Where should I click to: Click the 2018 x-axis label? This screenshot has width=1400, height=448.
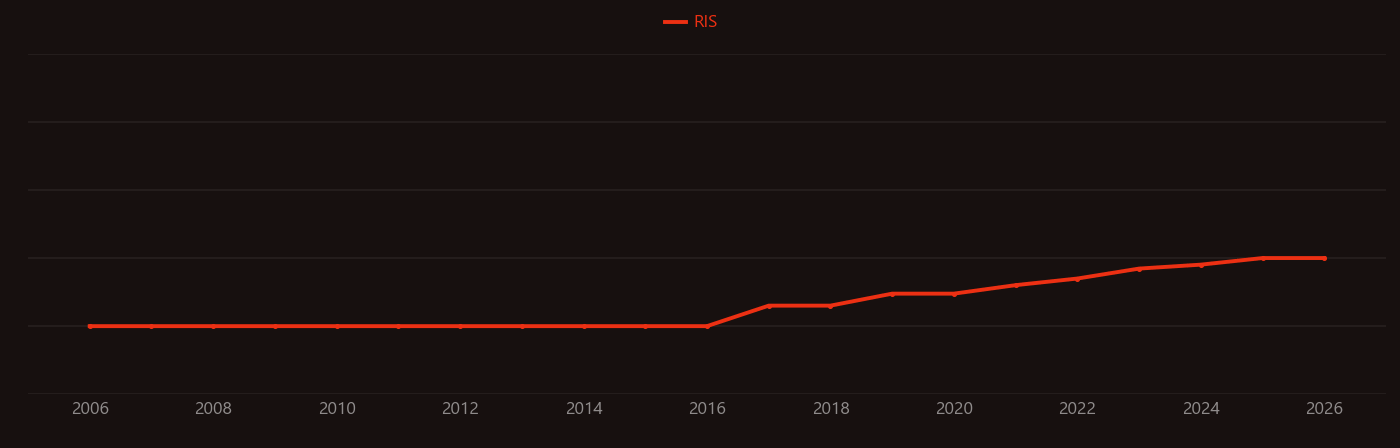click(x=831, y=409)
